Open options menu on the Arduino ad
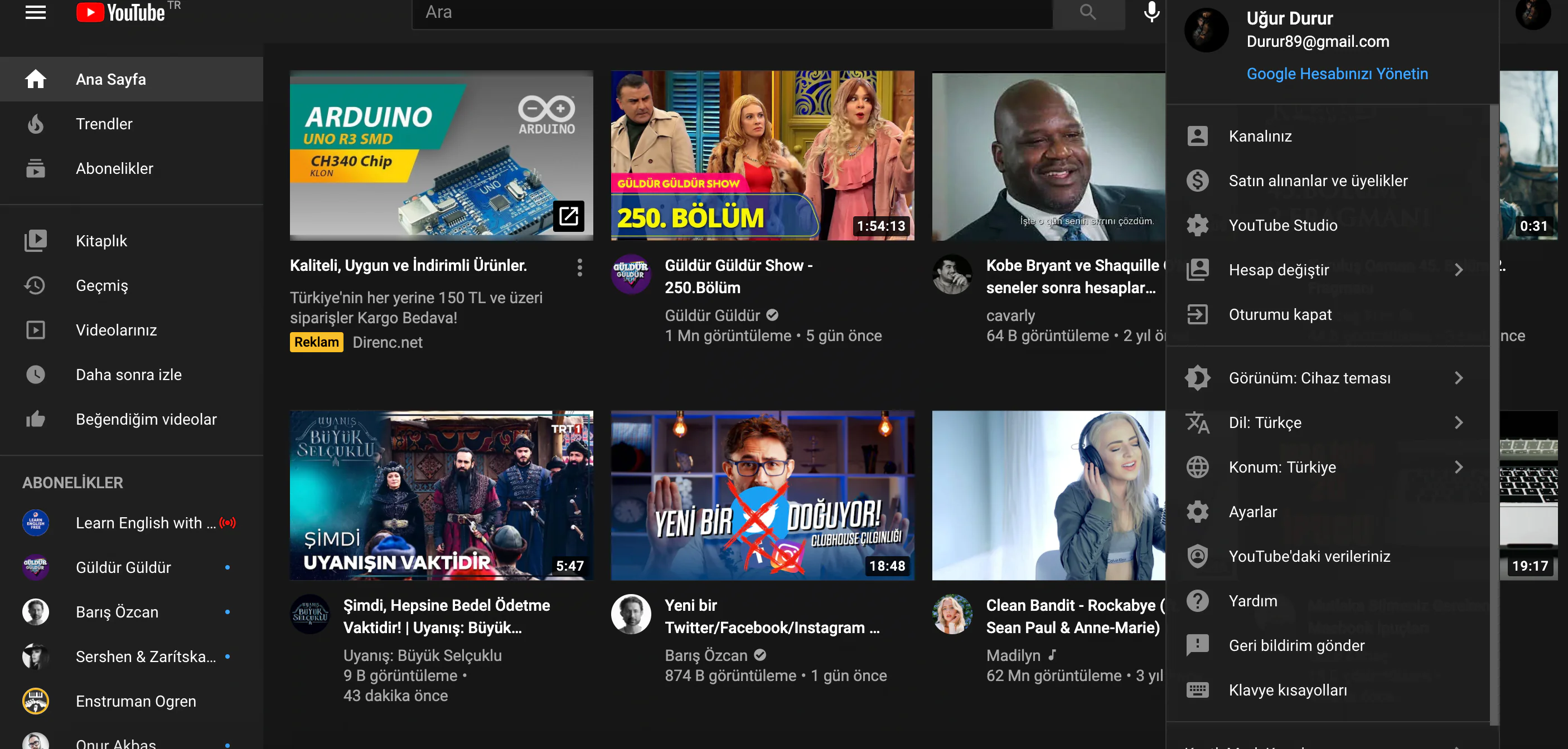Viewport: 1568px width, 749px height. pos(579,267)
